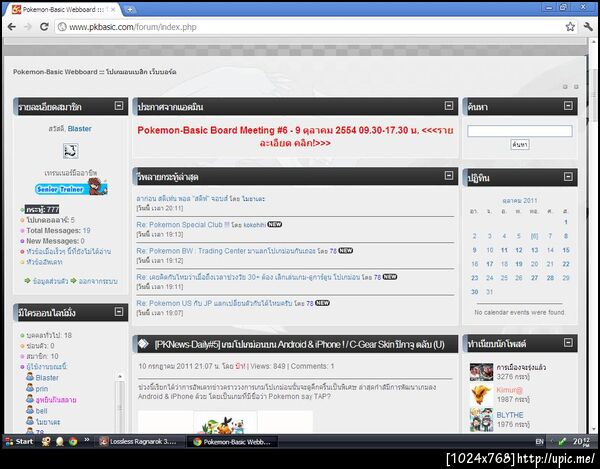
Task: Click the system tray clock
Action: pyautogui.click(x=582, y=442)
